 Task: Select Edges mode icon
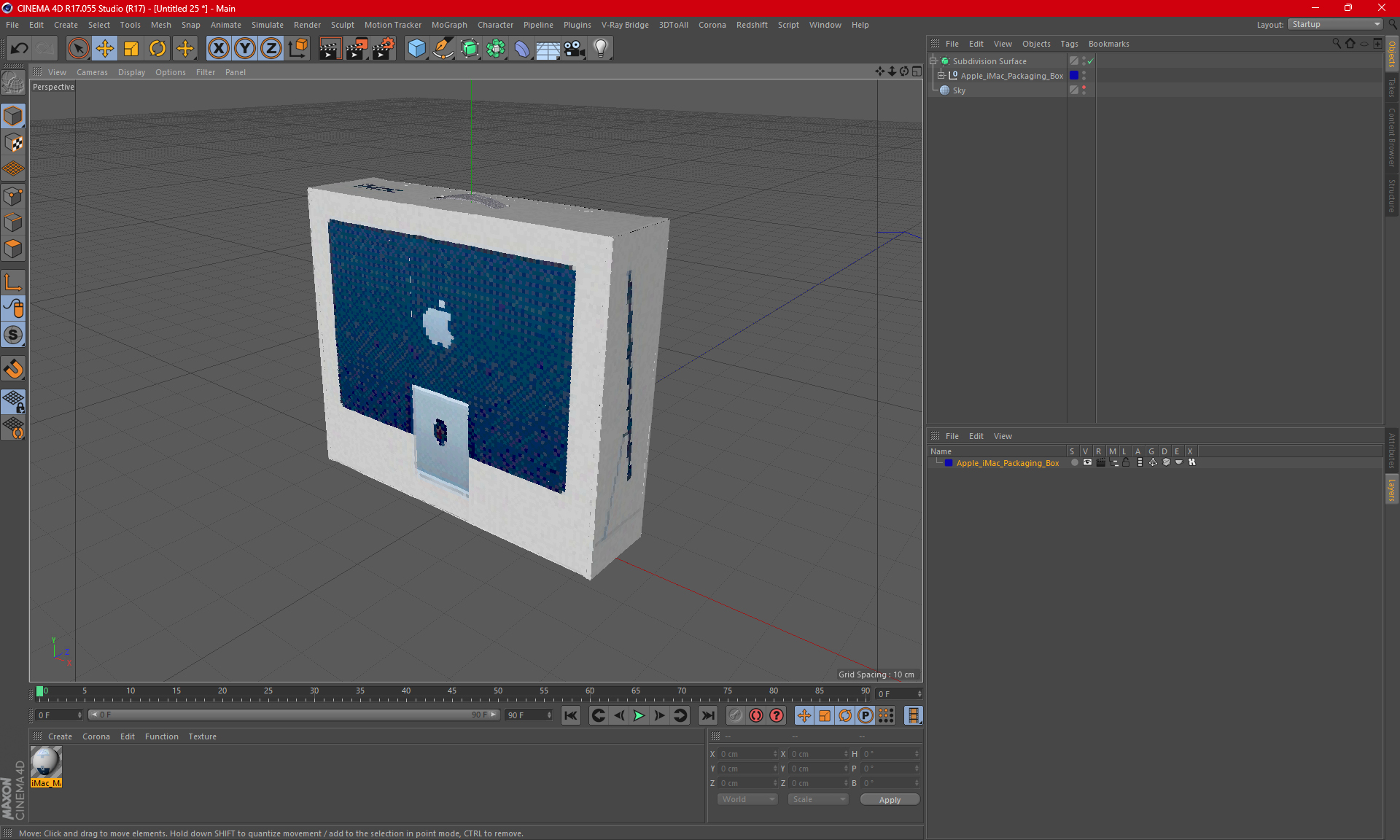[13, 222]
